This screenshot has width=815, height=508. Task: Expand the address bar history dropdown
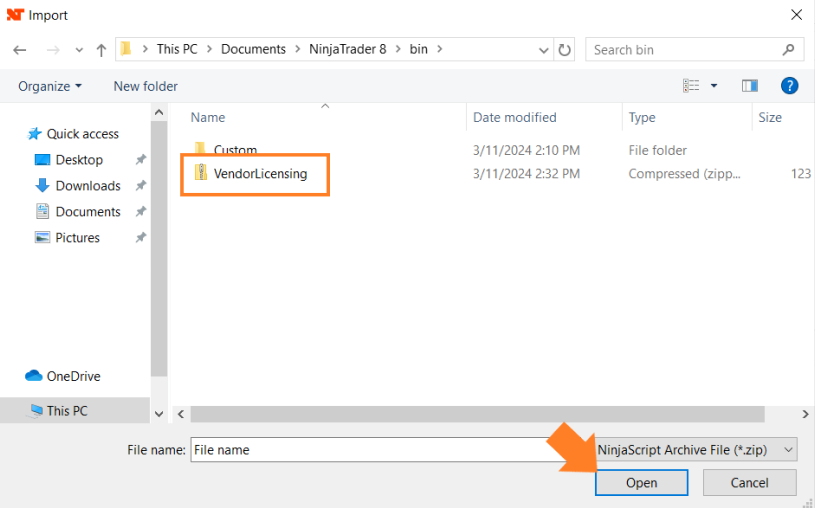[543, 50]
